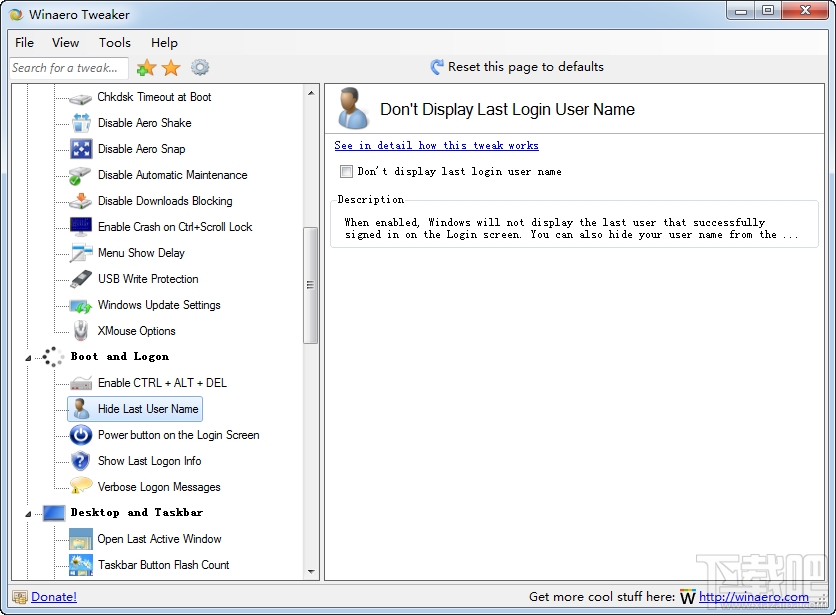Click the Disable Aero Shake icon
Viewport: 836px width, 615px height.
point(81,123)
